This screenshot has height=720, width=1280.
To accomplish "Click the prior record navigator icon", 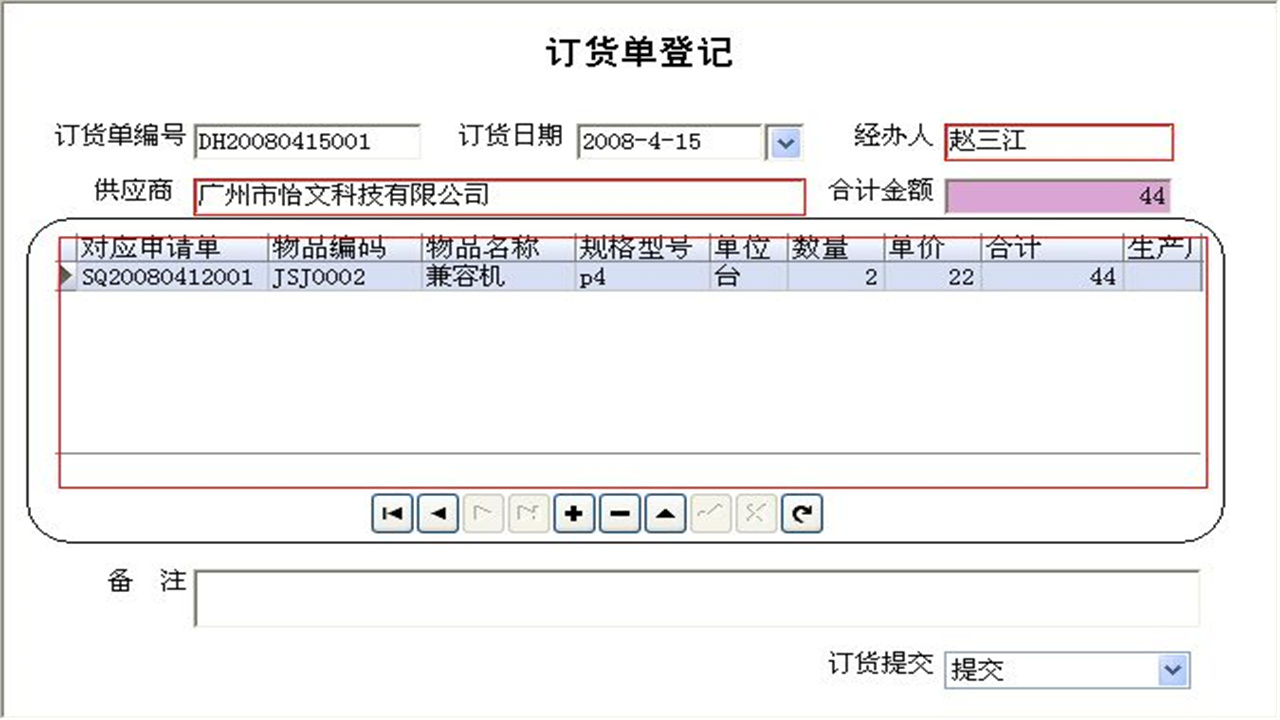I will [437, 513].
